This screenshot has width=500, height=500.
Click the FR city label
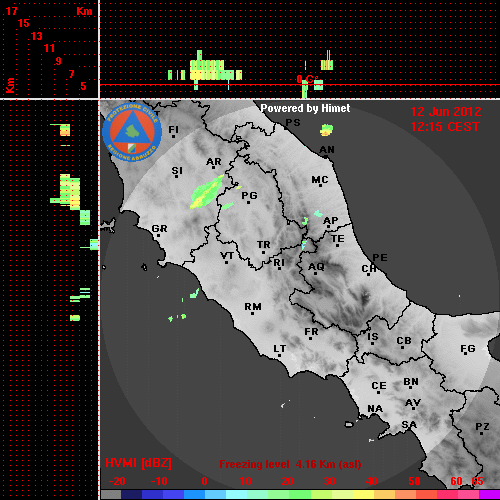click(x=311, y=332)
